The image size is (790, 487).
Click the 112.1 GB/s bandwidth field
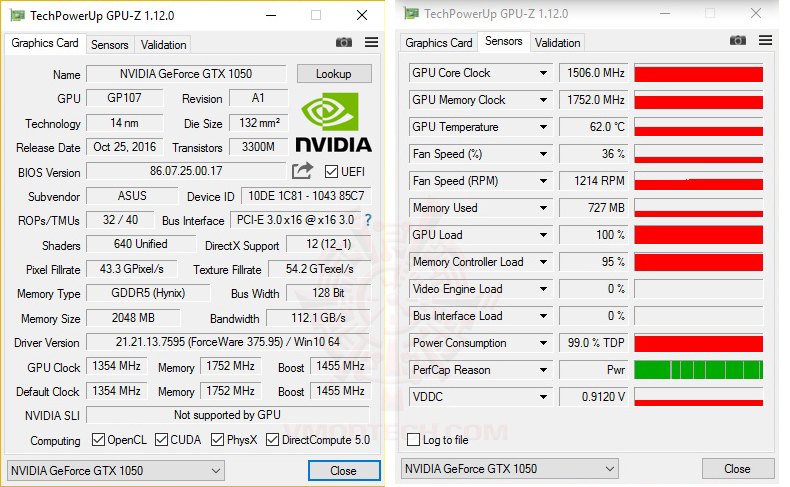(x=318, y=318)
